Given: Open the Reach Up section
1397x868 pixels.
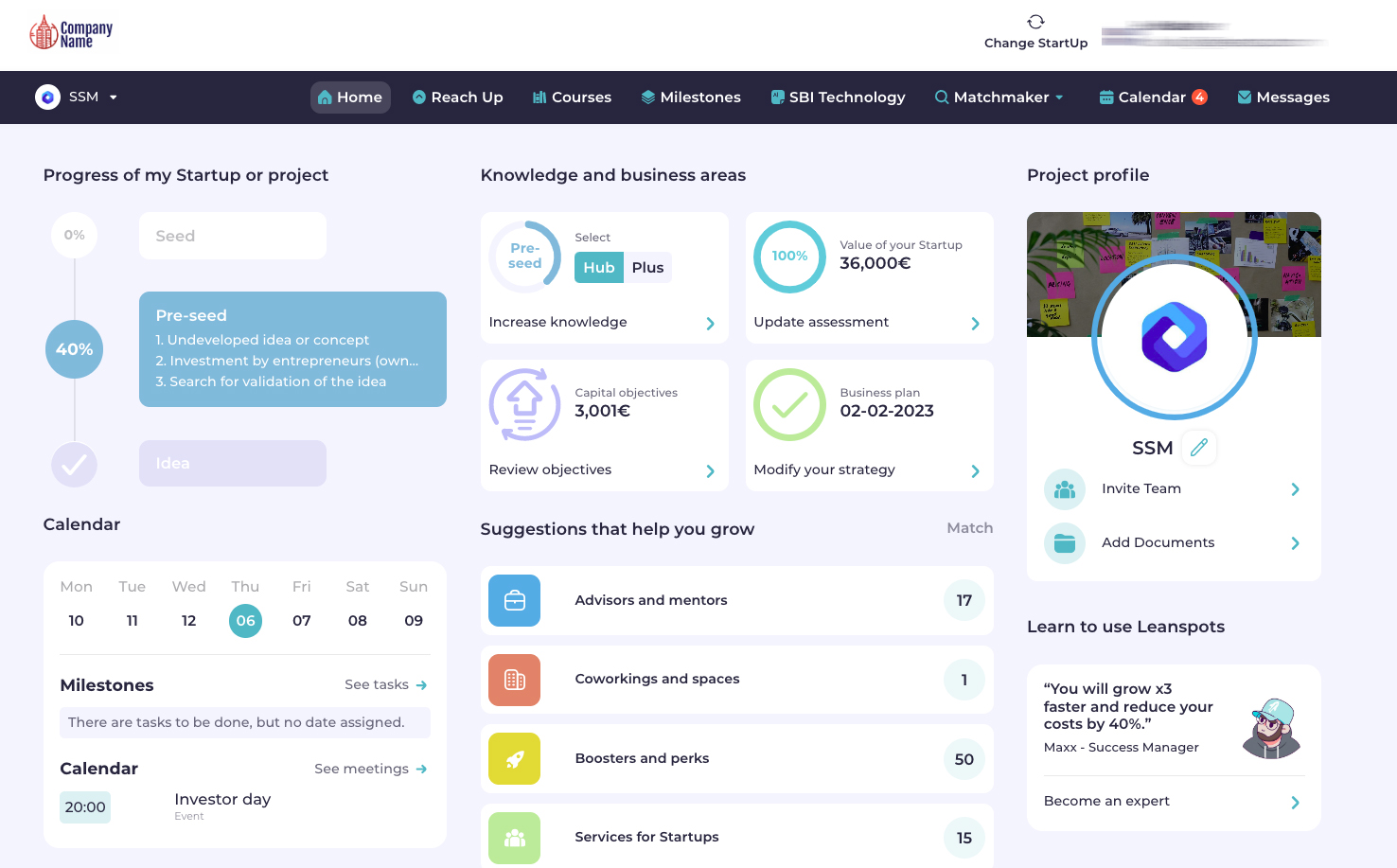Looking at the screenshot, I should (x=457, y=97).
